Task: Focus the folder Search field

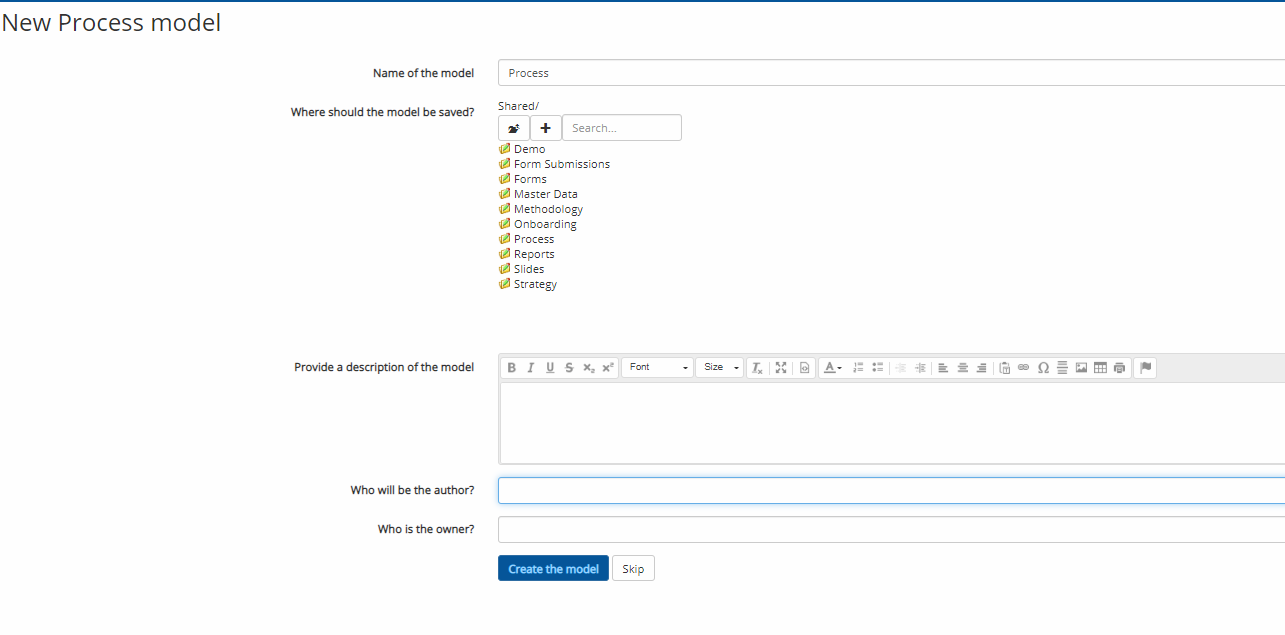Action: coord(621,128)
